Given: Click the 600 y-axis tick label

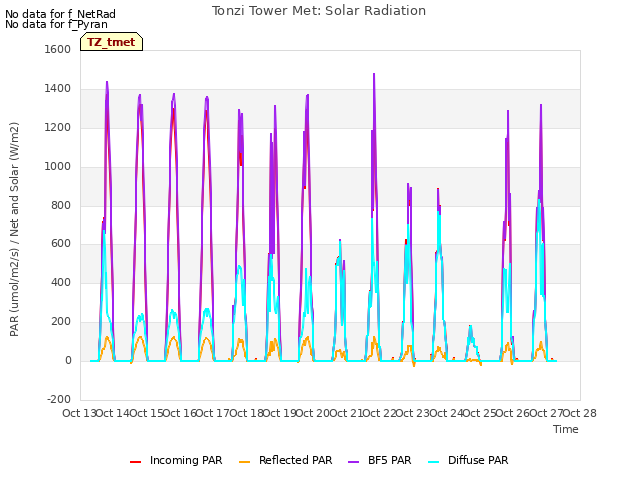Looking at the screenshot, I should tap(61, 244).
